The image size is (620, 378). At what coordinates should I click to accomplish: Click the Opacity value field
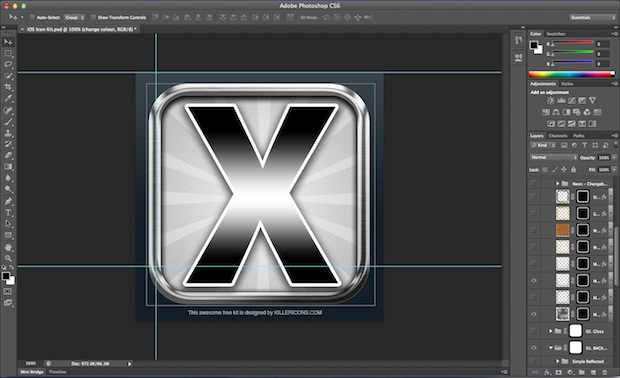(x=603, y=157)
